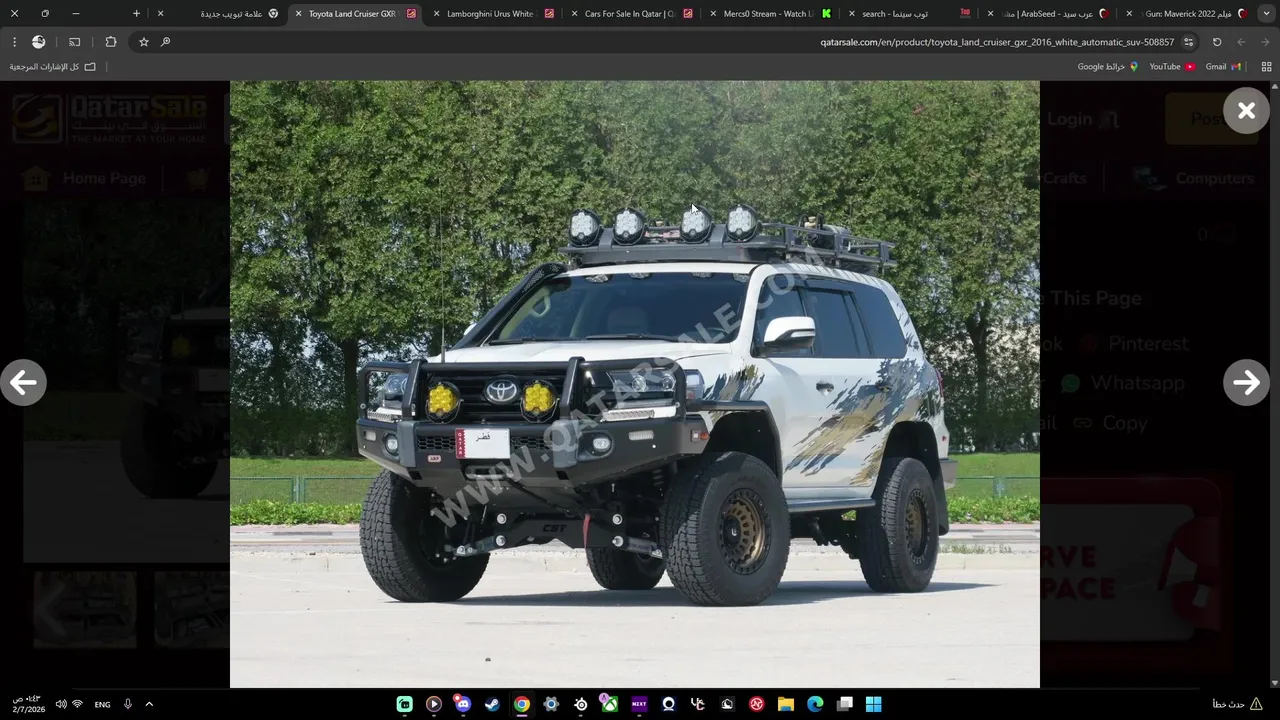This screenshot has width=1280, height=720.
Task: Open the volume speaker icon in tray
Action: coord(61,704)
